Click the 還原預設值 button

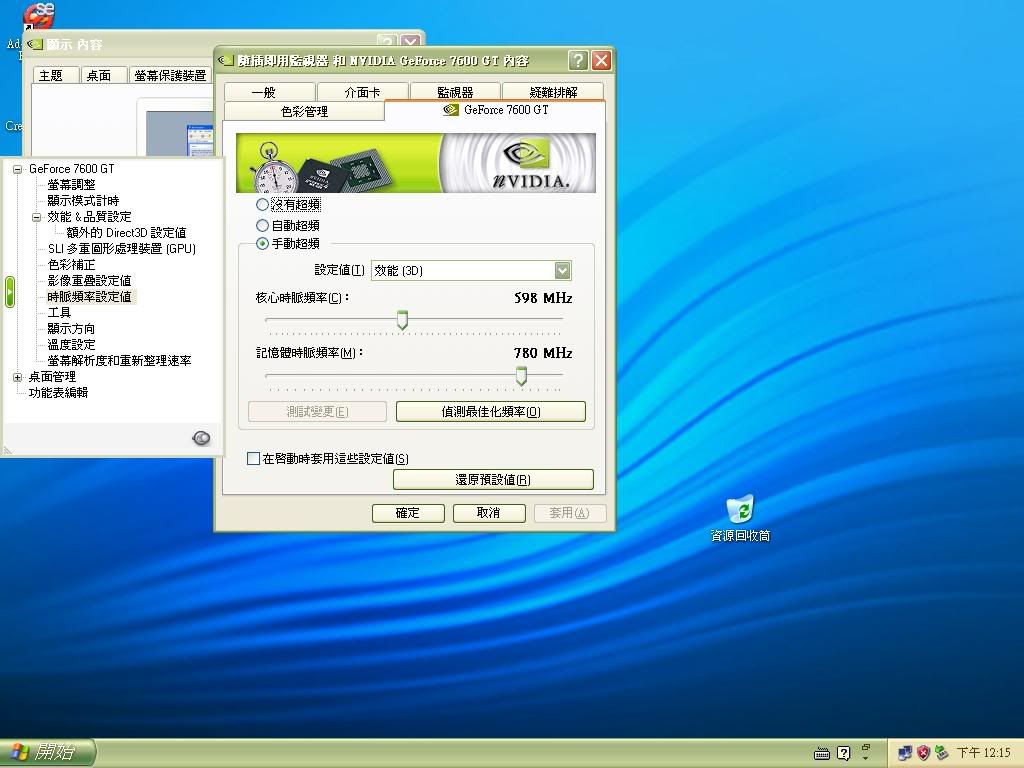click(x=493, y=480)
